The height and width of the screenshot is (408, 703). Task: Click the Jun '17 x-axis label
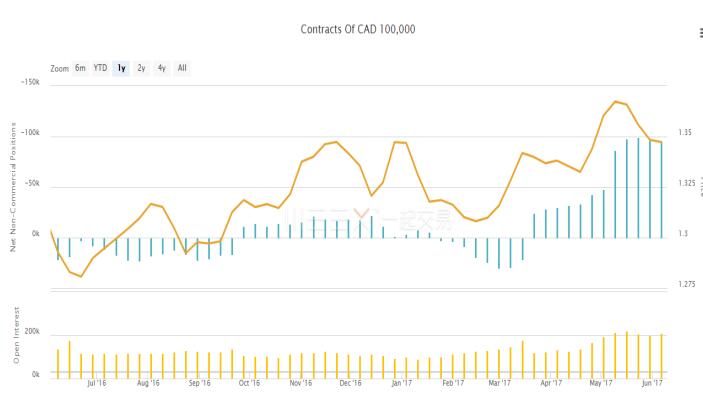click(x=651, y=383)
